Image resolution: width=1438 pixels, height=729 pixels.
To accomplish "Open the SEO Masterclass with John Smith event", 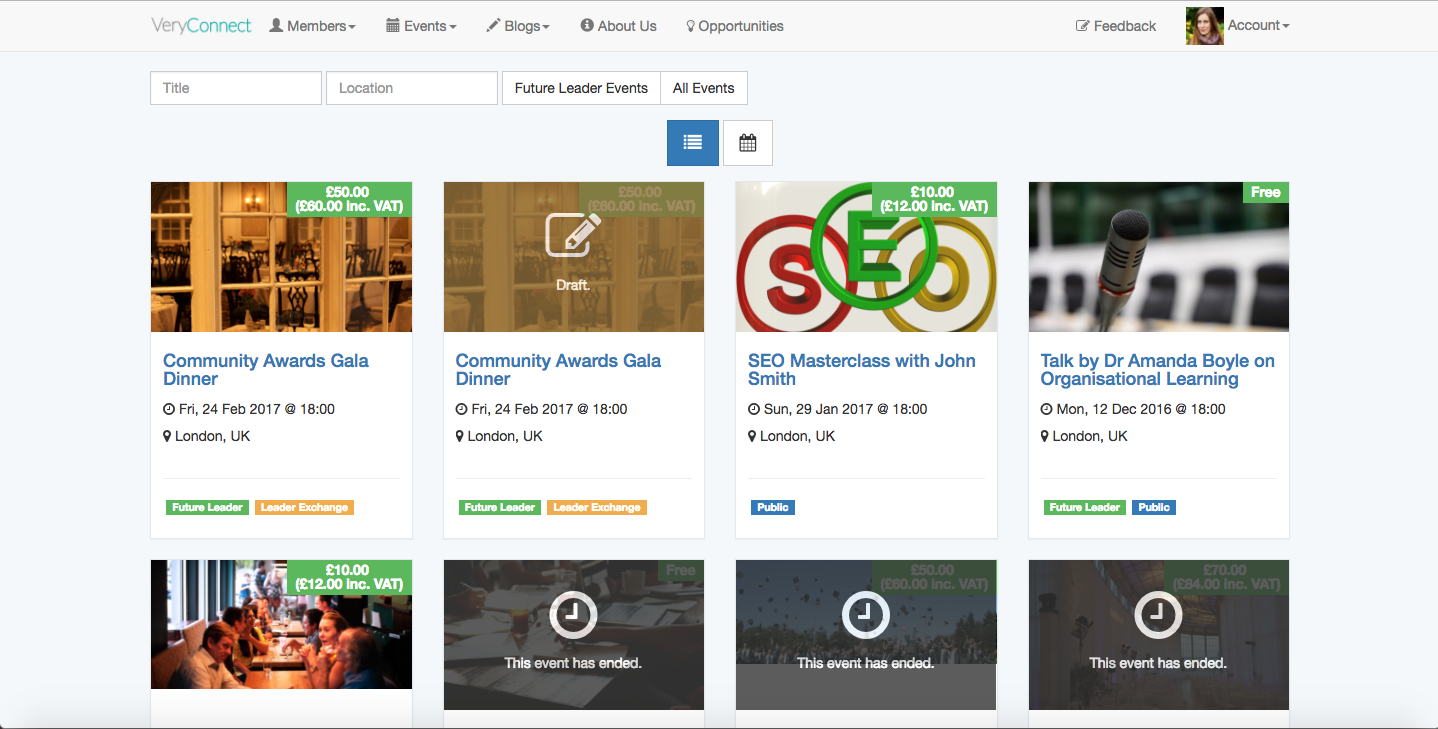I will [862, 370].
